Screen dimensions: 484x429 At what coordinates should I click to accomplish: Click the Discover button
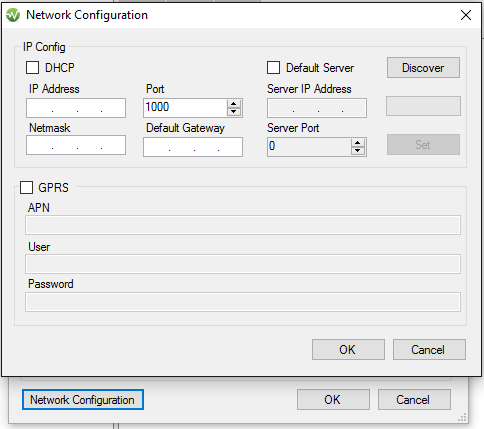(x=423, y=68)
